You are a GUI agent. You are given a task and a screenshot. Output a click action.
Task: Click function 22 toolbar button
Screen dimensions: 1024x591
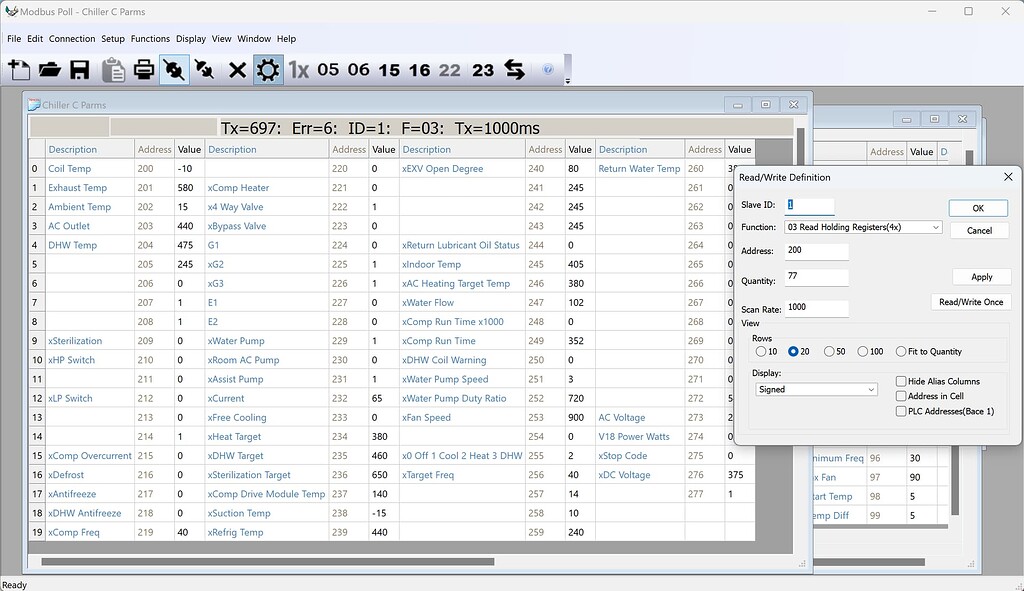[x=449, y=70]
